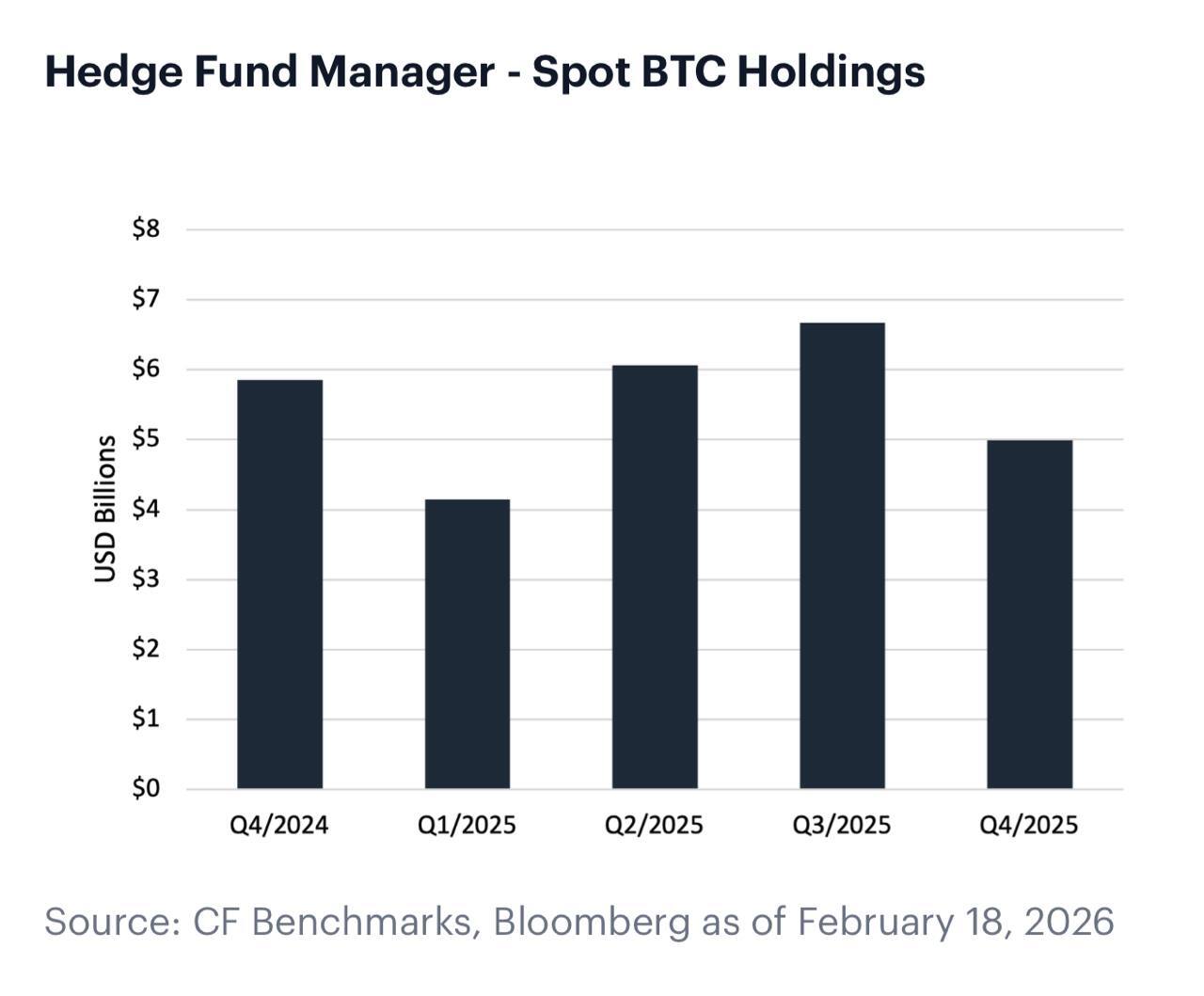
Task: Click the Q1/2025 bar
Action: click(x=467, y=643)
